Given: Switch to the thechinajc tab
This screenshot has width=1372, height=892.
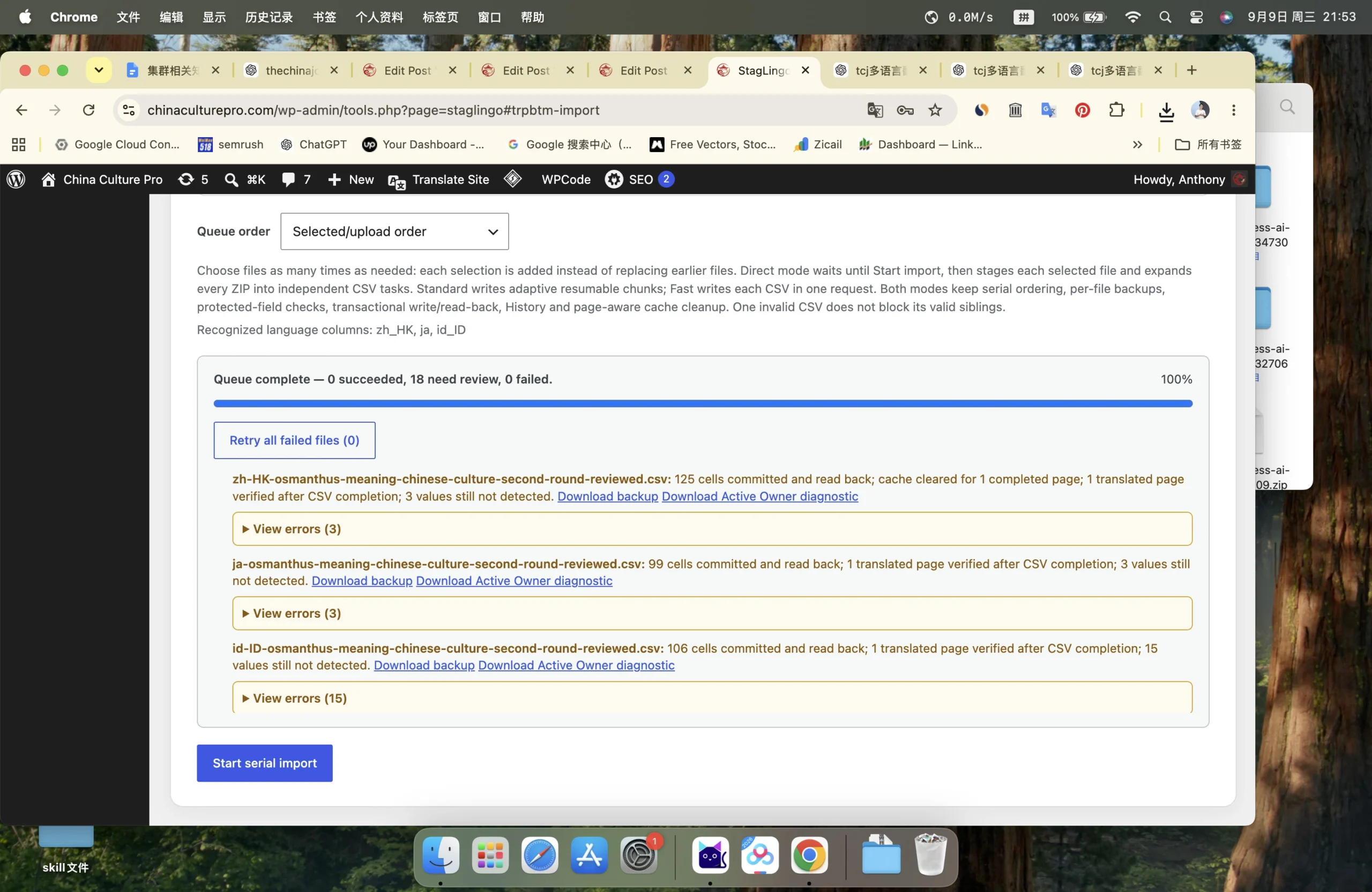Looking at the screenshot, I should [x=292, y=70].
